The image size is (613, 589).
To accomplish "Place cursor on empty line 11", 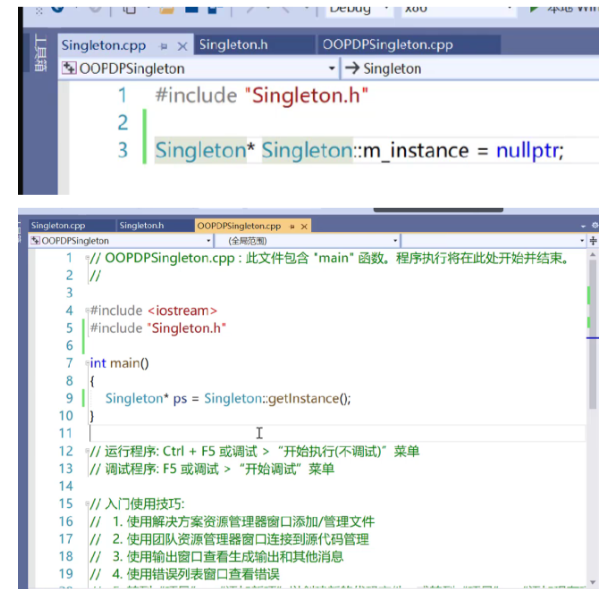I will point(338,433).
